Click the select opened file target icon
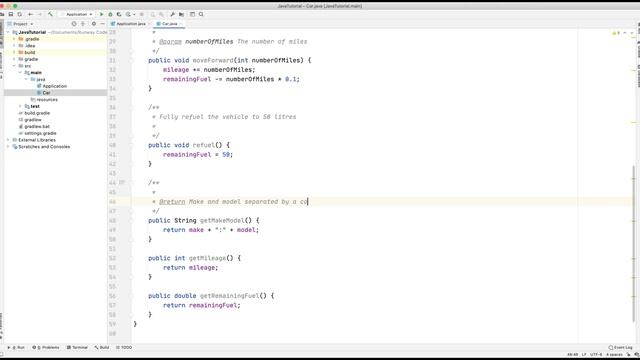The width and height of the screenshot is (640, 360). click(x=74, y=24)
